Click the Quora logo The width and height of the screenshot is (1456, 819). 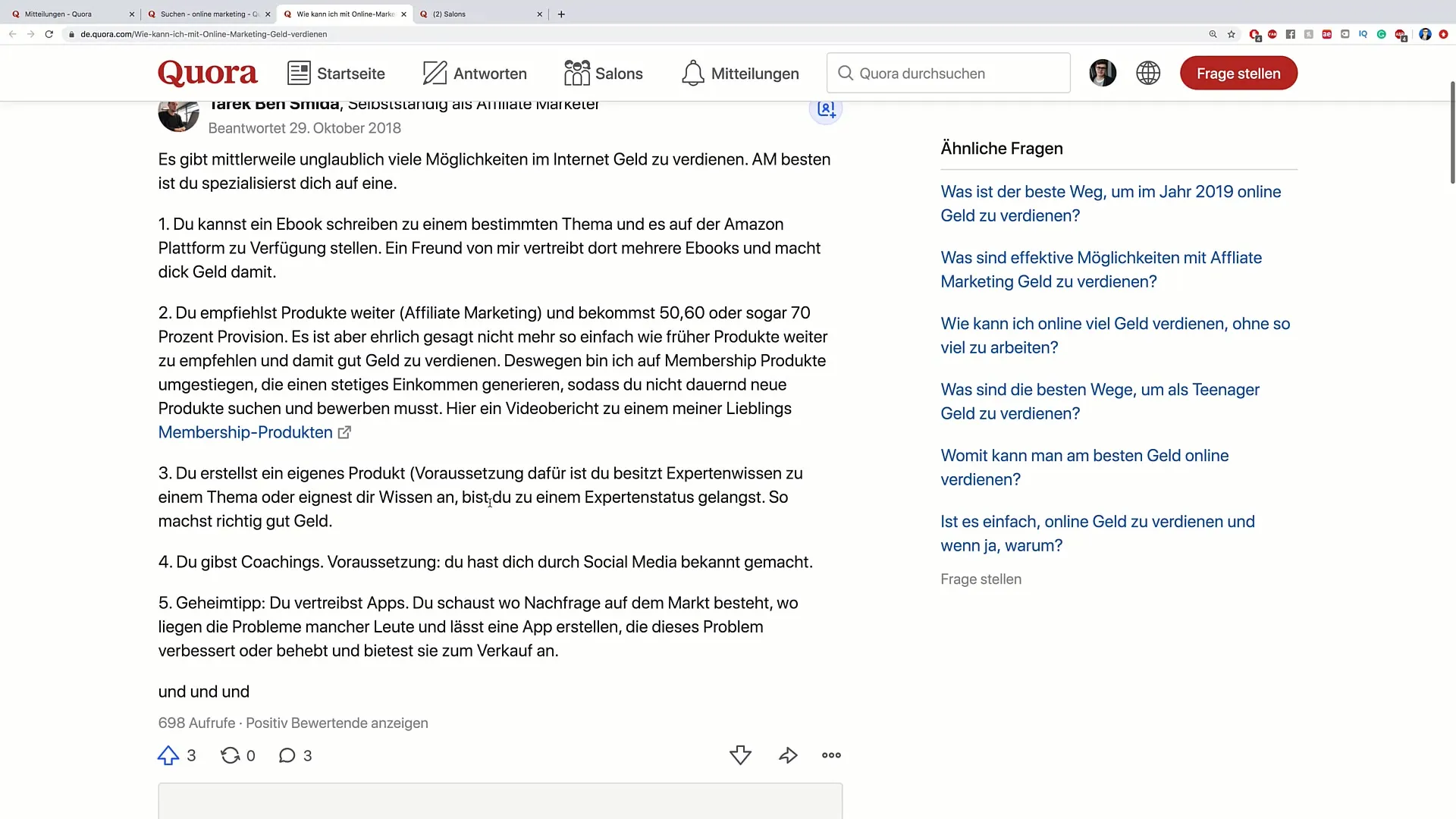click(x=208, y=74)
